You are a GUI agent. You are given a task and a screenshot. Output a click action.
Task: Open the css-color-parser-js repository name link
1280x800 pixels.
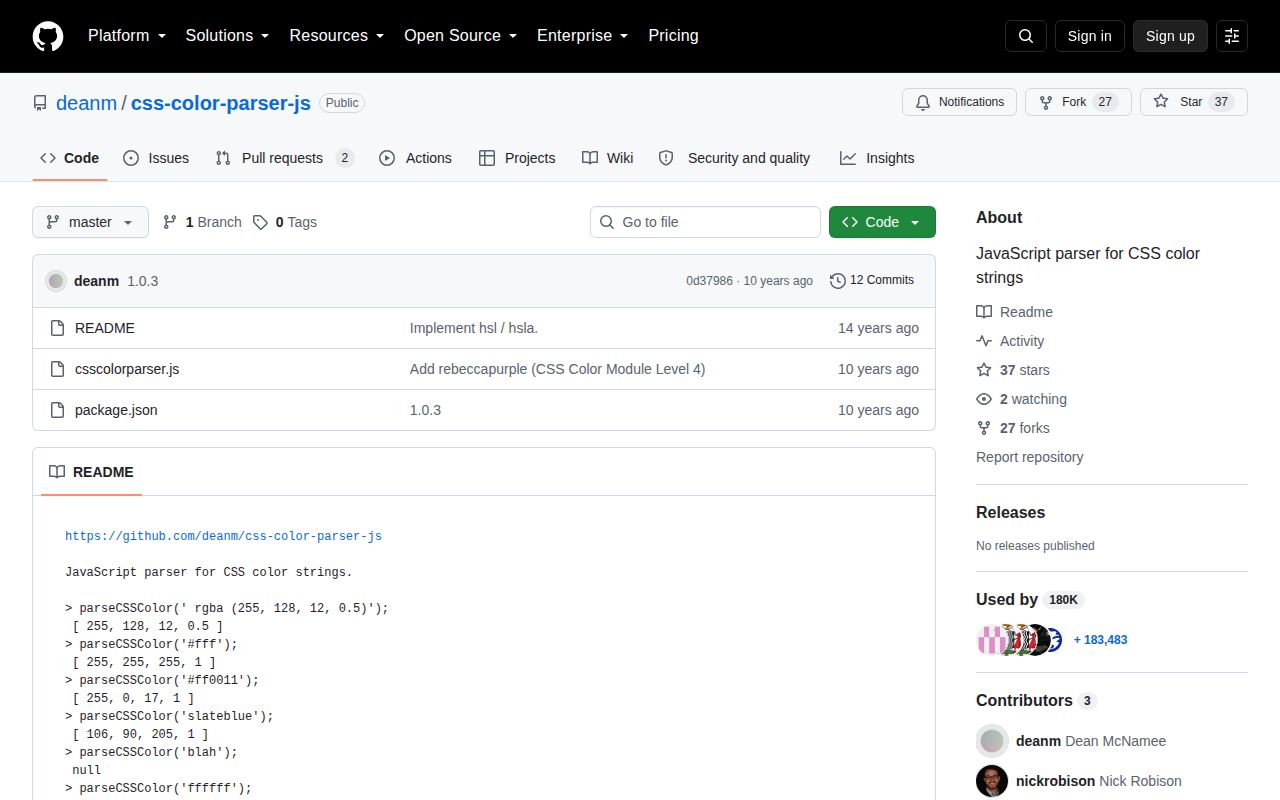[221, 103]
